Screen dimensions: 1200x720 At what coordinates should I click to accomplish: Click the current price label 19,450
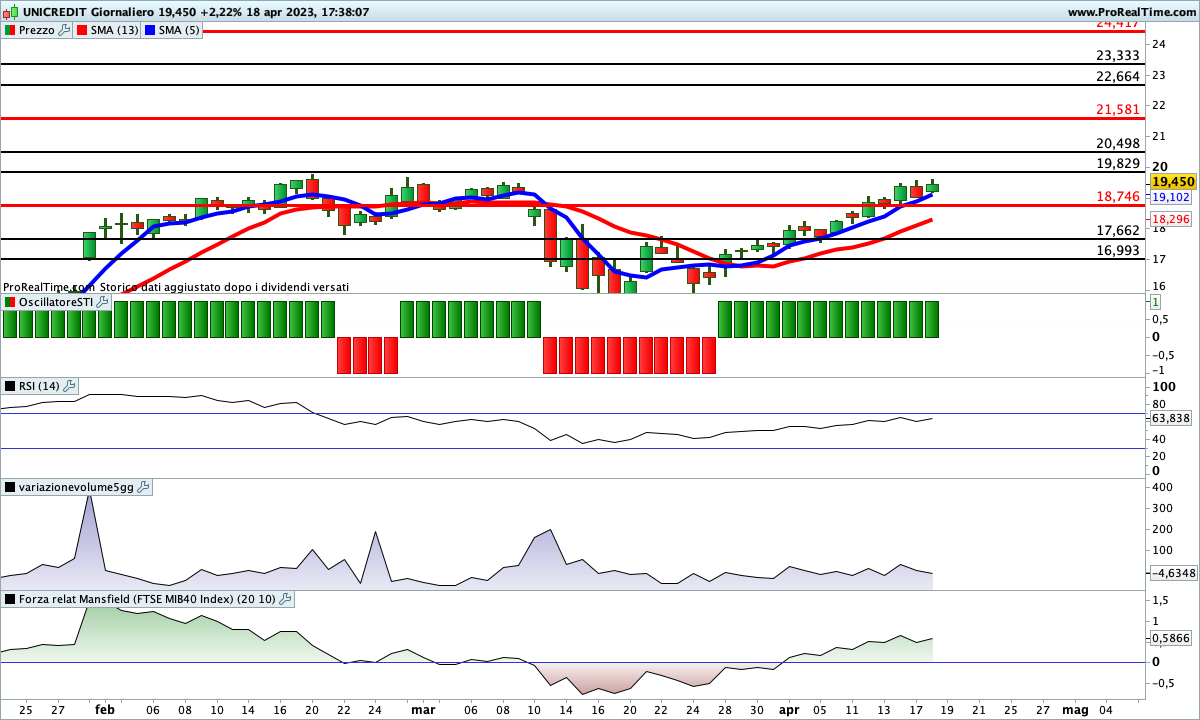coord(1173,181)
